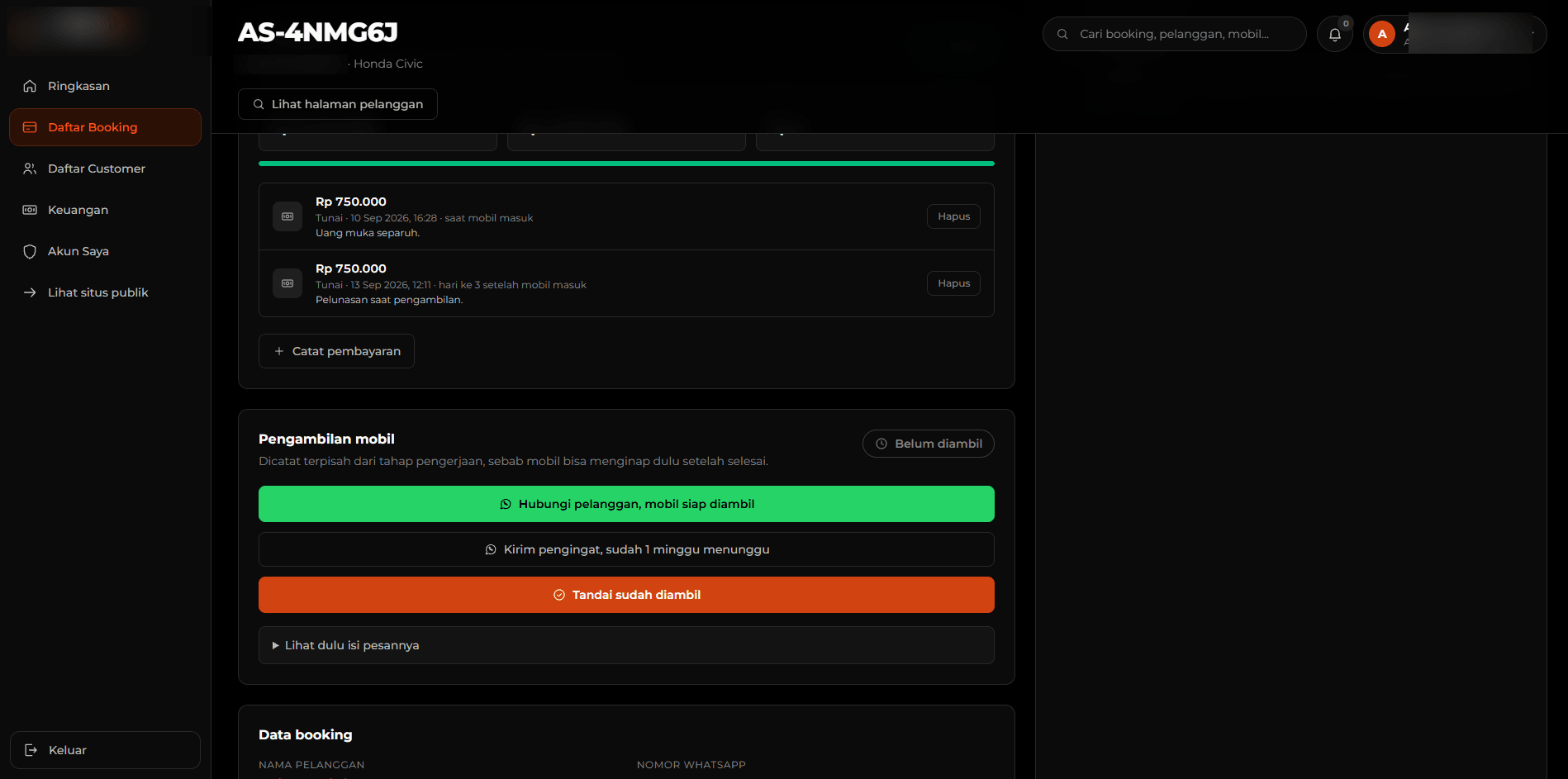
Task: Click the search magnifier icon in the top bar
Action: coord(1062,34)
